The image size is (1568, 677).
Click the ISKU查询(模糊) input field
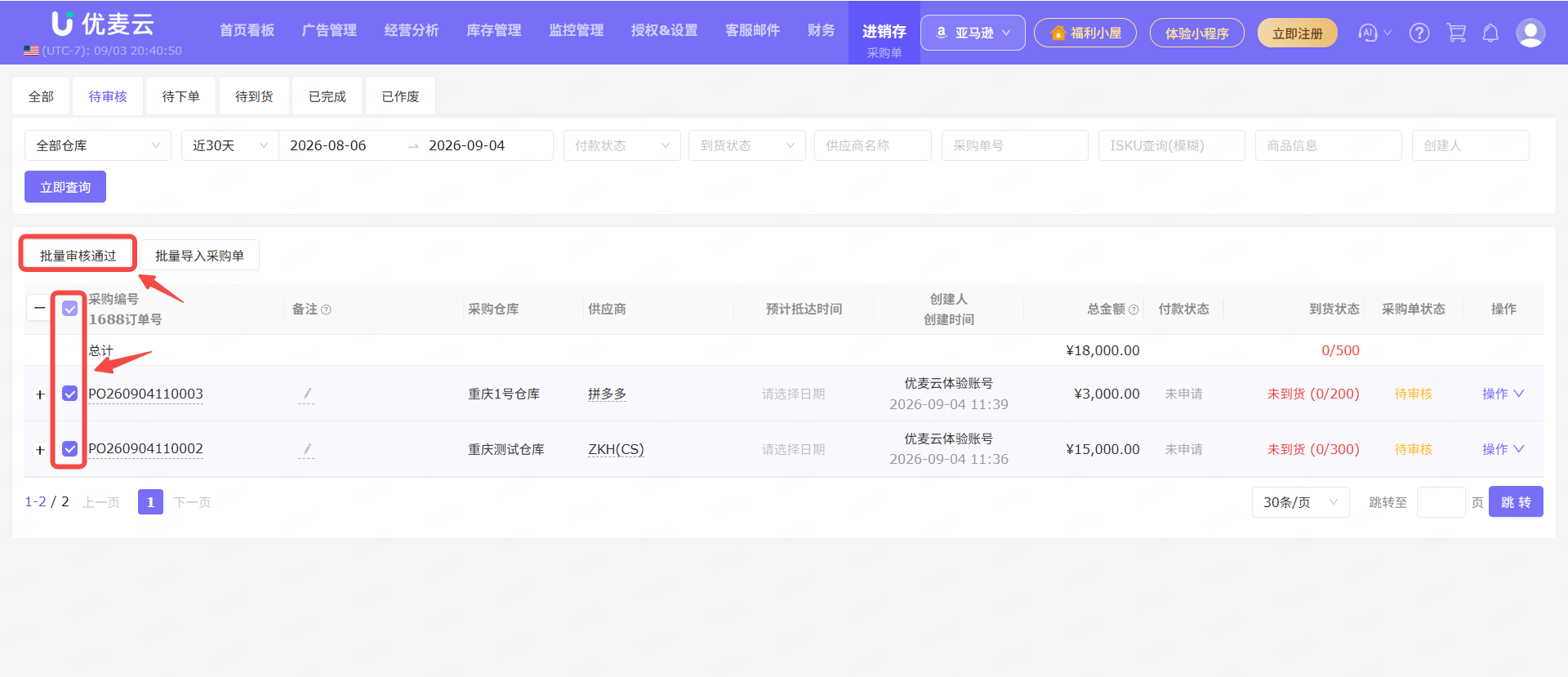1172,145
